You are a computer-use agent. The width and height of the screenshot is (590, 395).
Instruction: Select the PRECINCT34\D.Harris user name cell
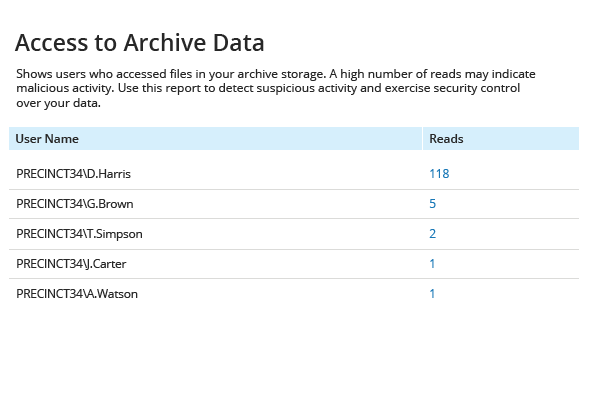73,174
